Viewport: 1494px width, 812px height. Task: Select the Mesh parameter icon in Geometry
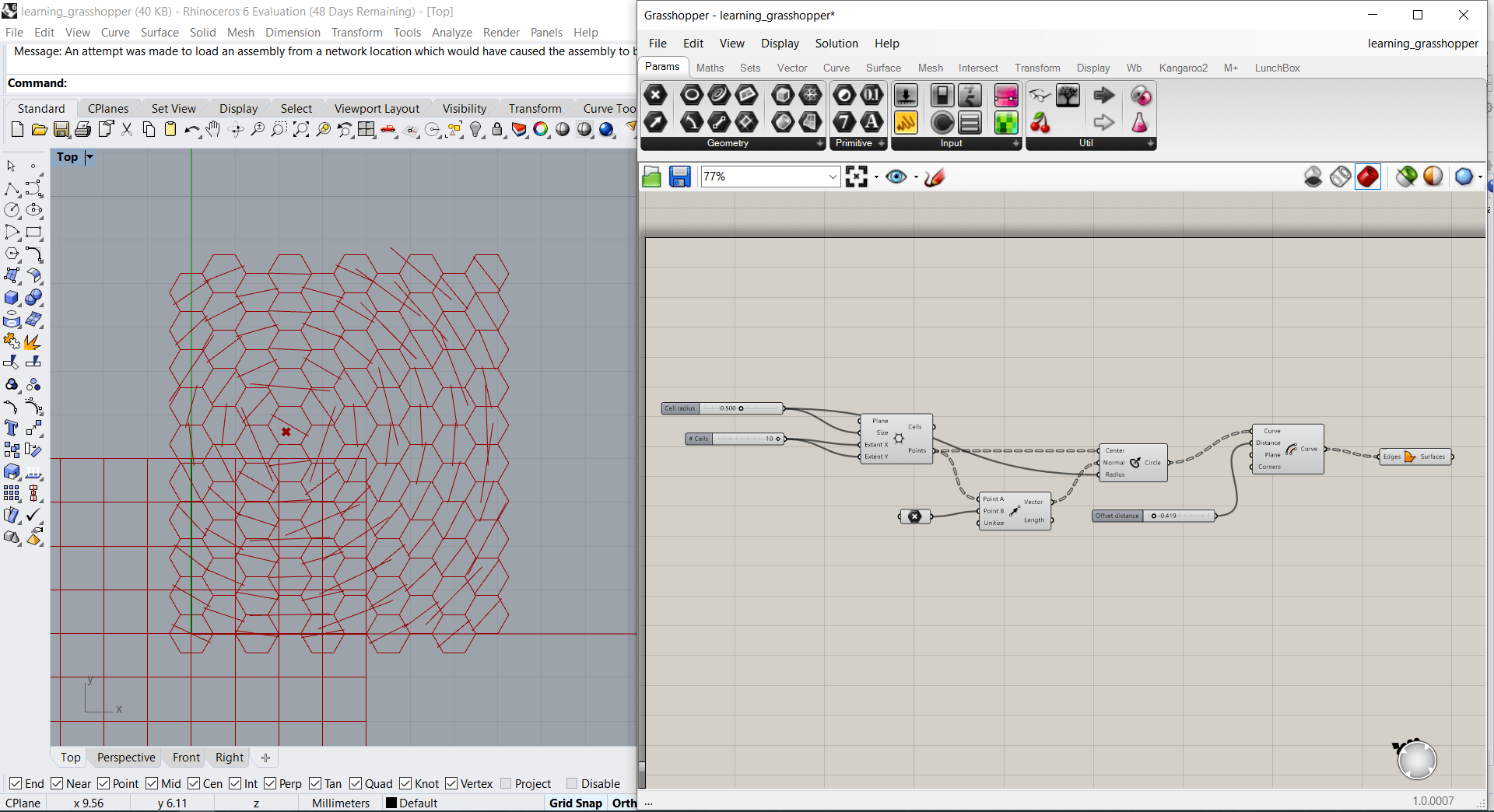click(811, 96)
